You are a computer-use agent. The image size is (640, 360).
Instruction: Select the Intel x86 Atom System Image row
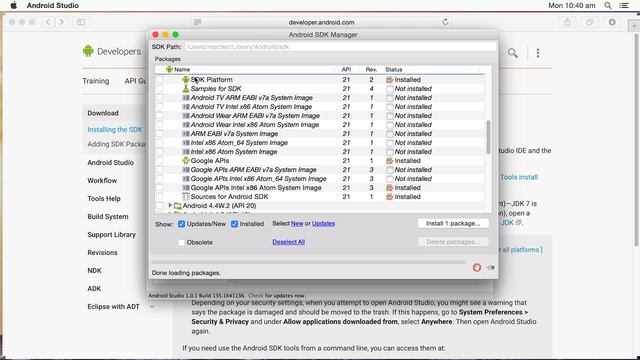coord(320,151)
